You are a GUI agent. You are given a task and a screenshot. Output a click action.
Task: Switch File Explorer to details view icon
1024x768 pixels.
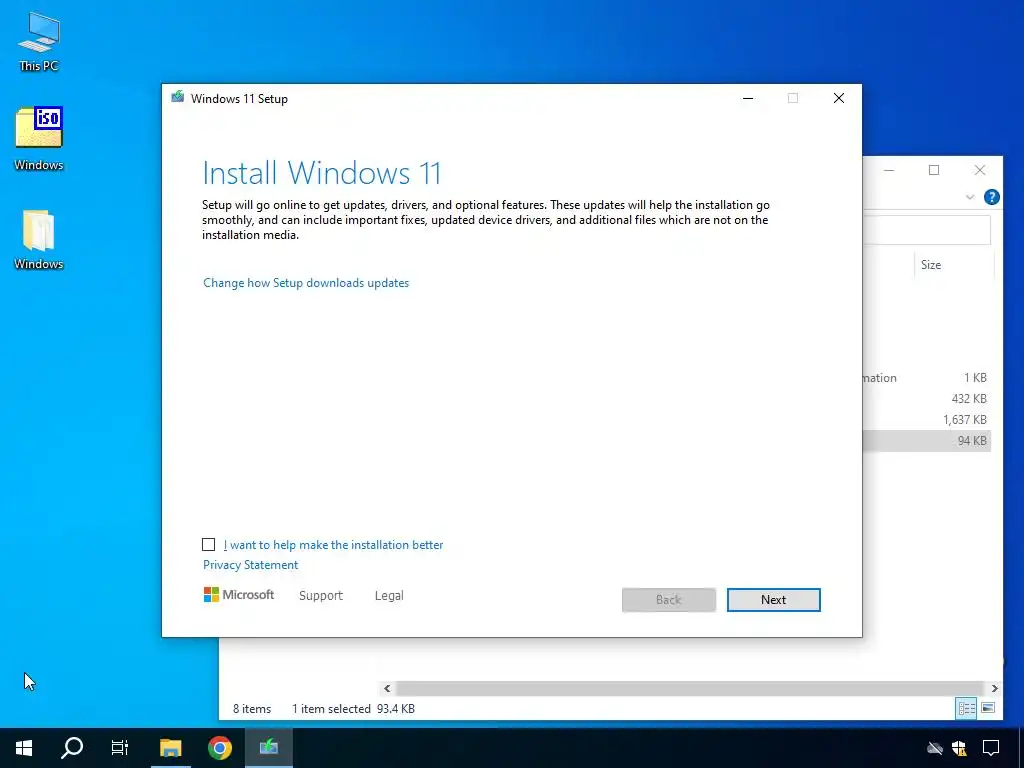click(x=967, y=709)
